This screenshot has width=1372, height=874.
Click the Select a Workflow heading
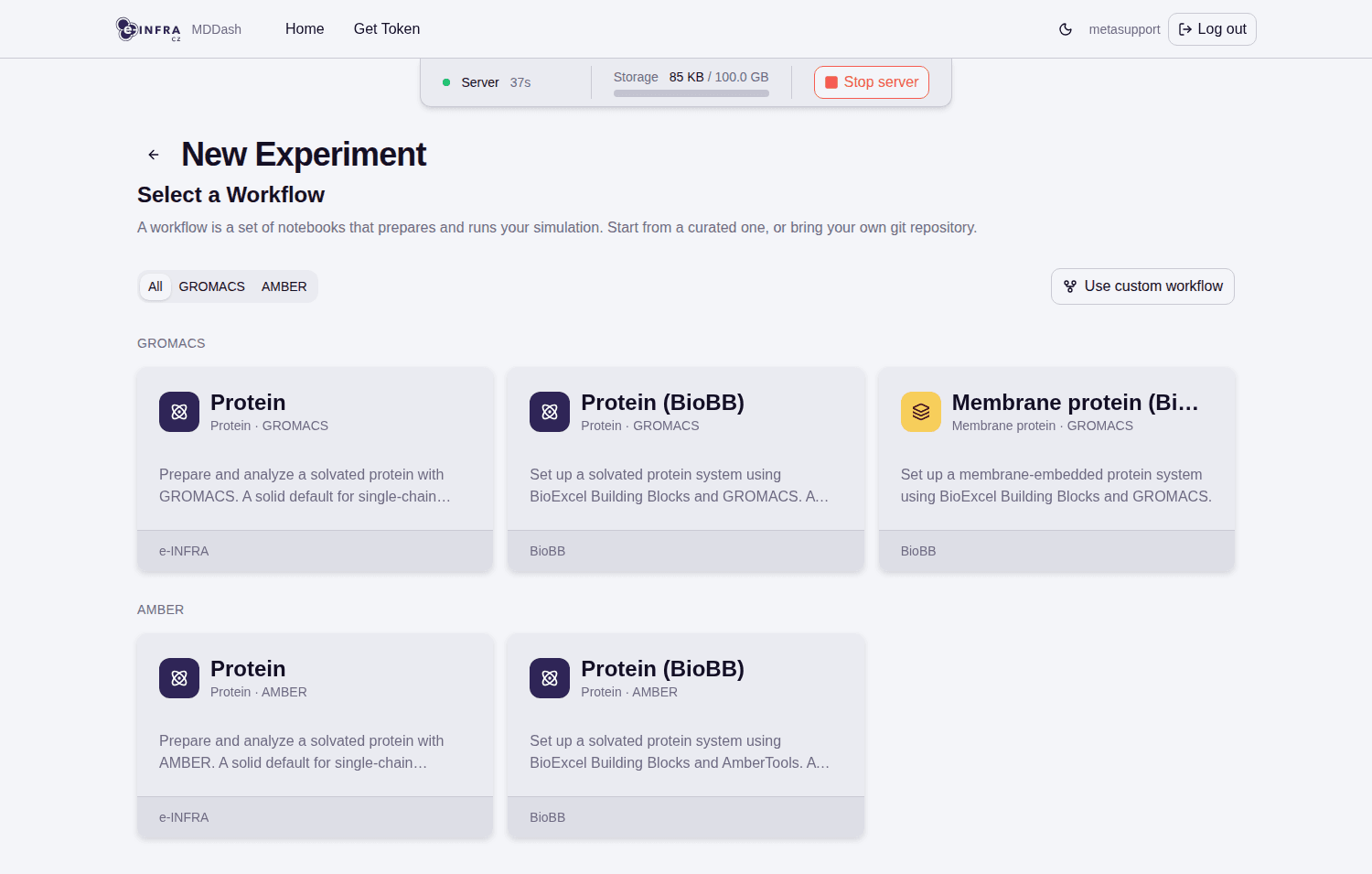pyautogui.click(x=230, y=195)
